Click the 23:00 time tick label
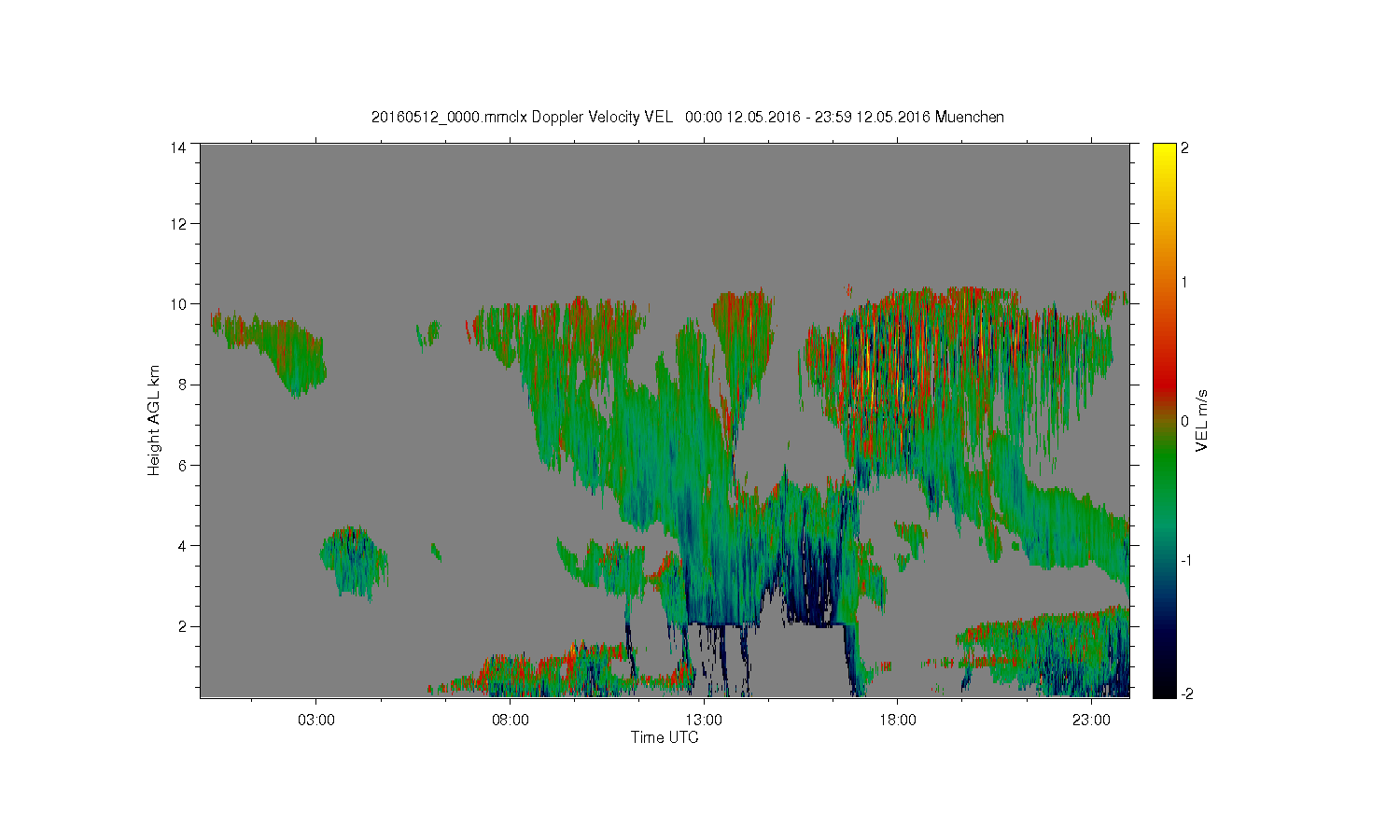The width and height of the screenshot is (1400, 840). tap(1091, 721)
